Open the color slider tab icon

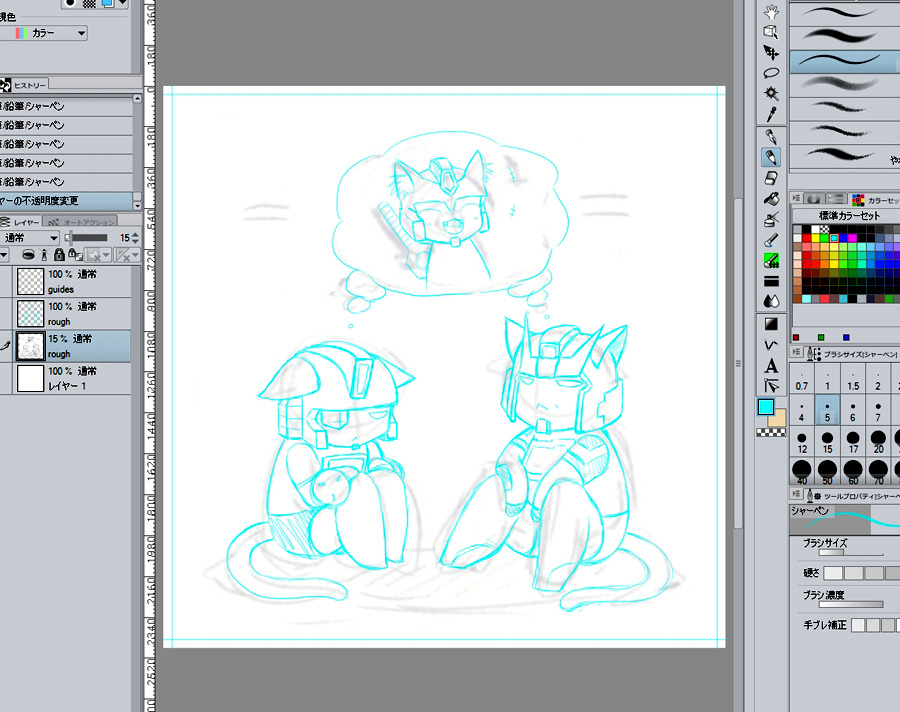[837, 199]
